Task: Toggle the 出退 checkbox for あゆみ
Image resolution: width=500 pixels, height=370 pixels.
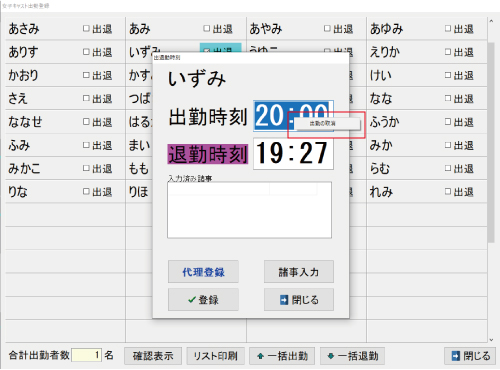Action: (448, 29)
